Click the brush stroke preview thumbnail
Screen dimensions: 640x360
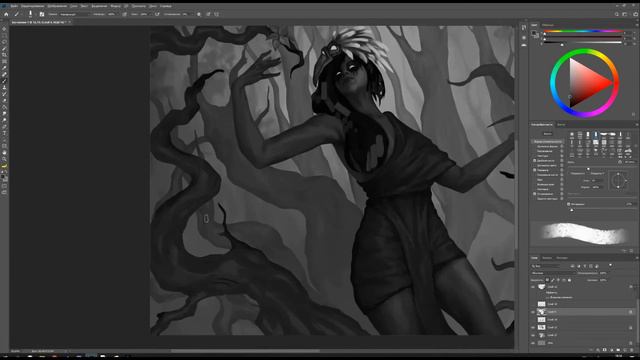(x=584, y=234)
